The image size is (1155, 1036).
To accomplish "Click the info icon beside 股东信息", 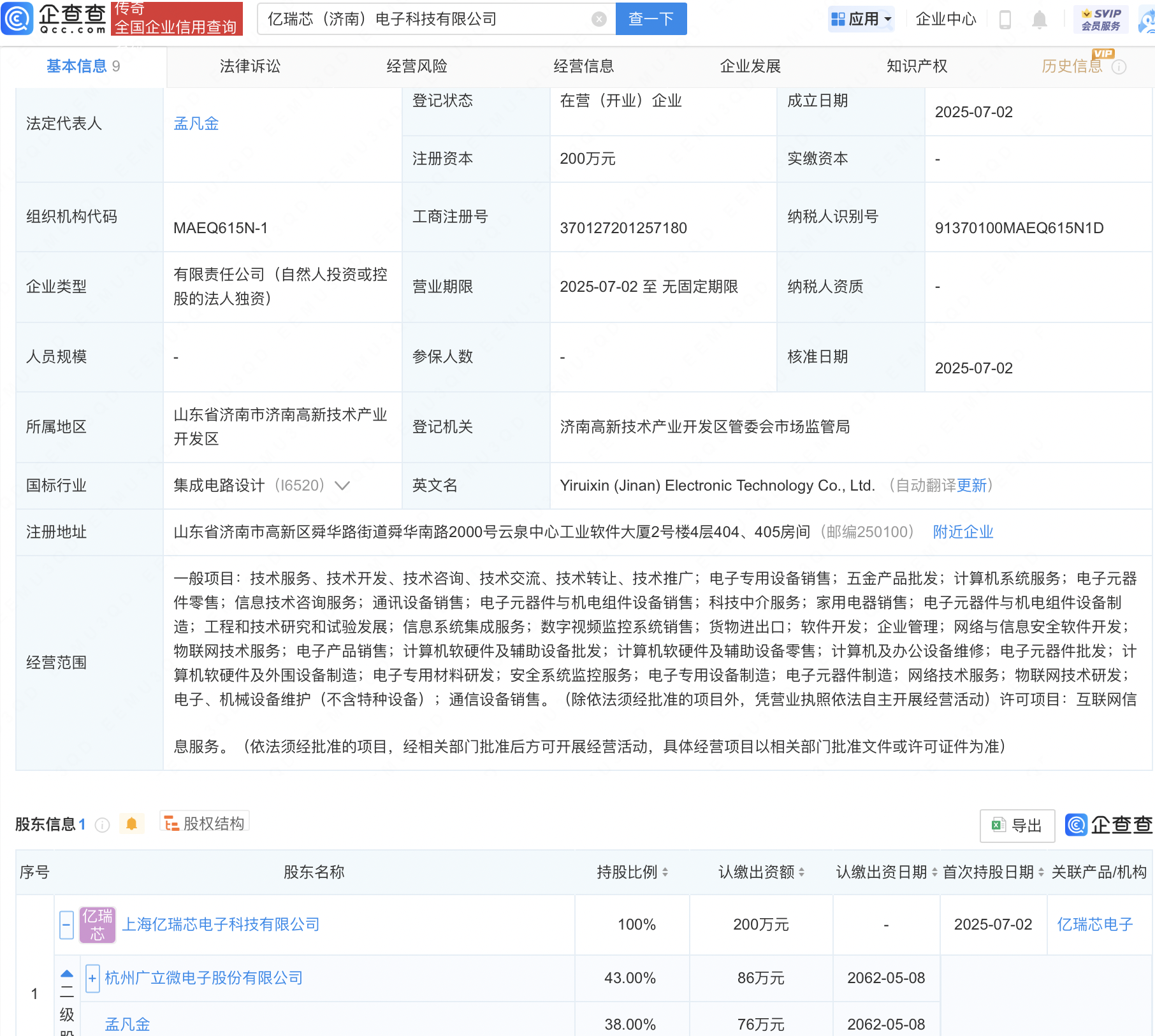I will [102, 825].
